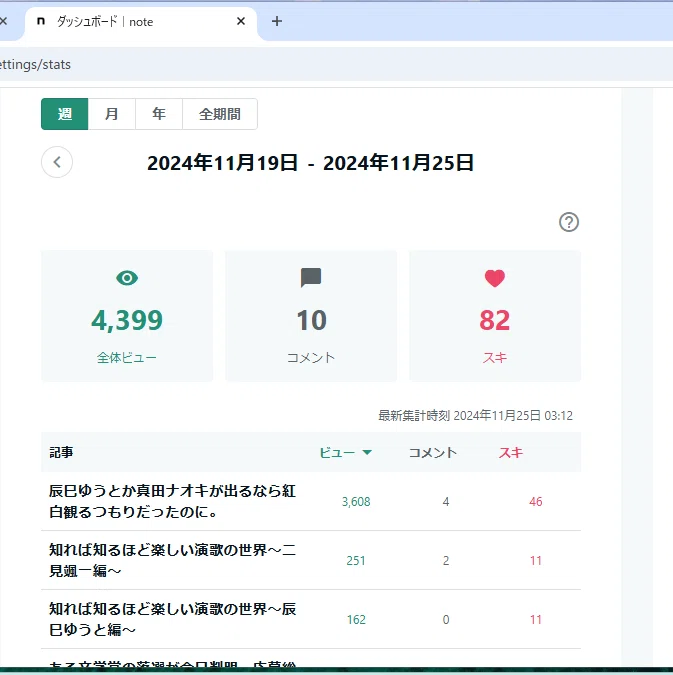
Task: Click the date range 2024年11月19日 - 2024年11月25日
Action: (x=310, y=163)
